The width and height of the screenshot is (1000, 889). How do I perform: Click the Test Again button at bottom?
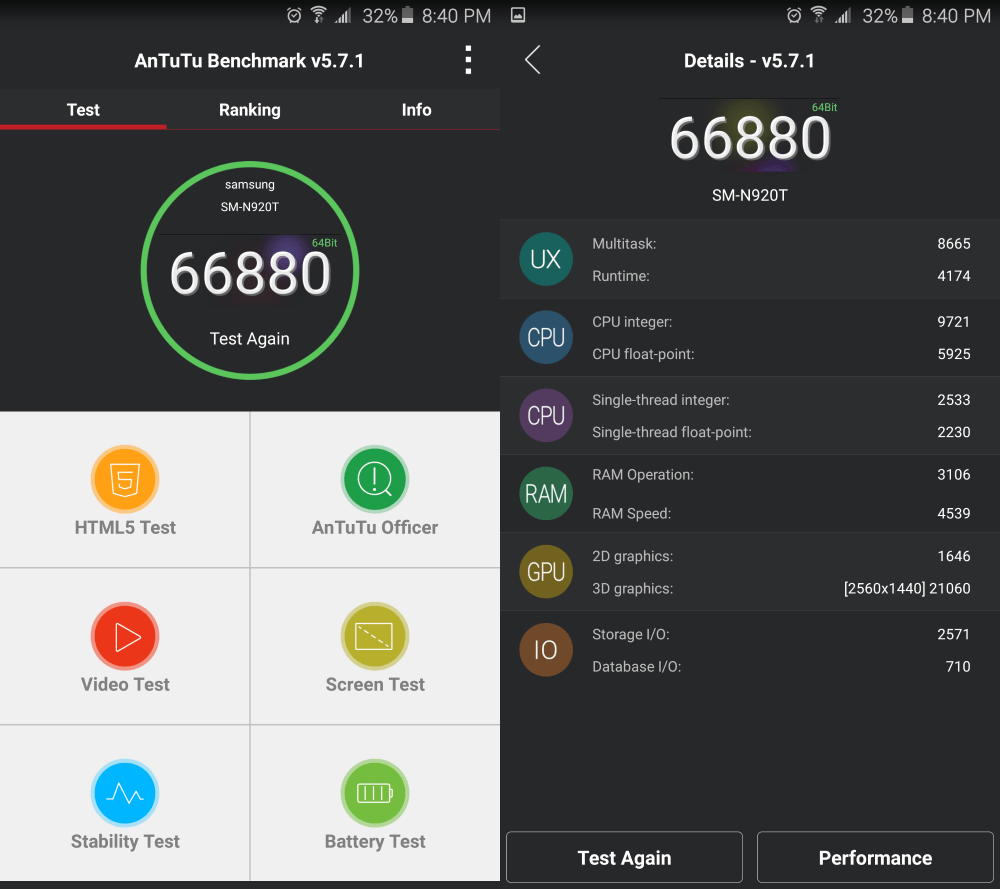point(624,857)
